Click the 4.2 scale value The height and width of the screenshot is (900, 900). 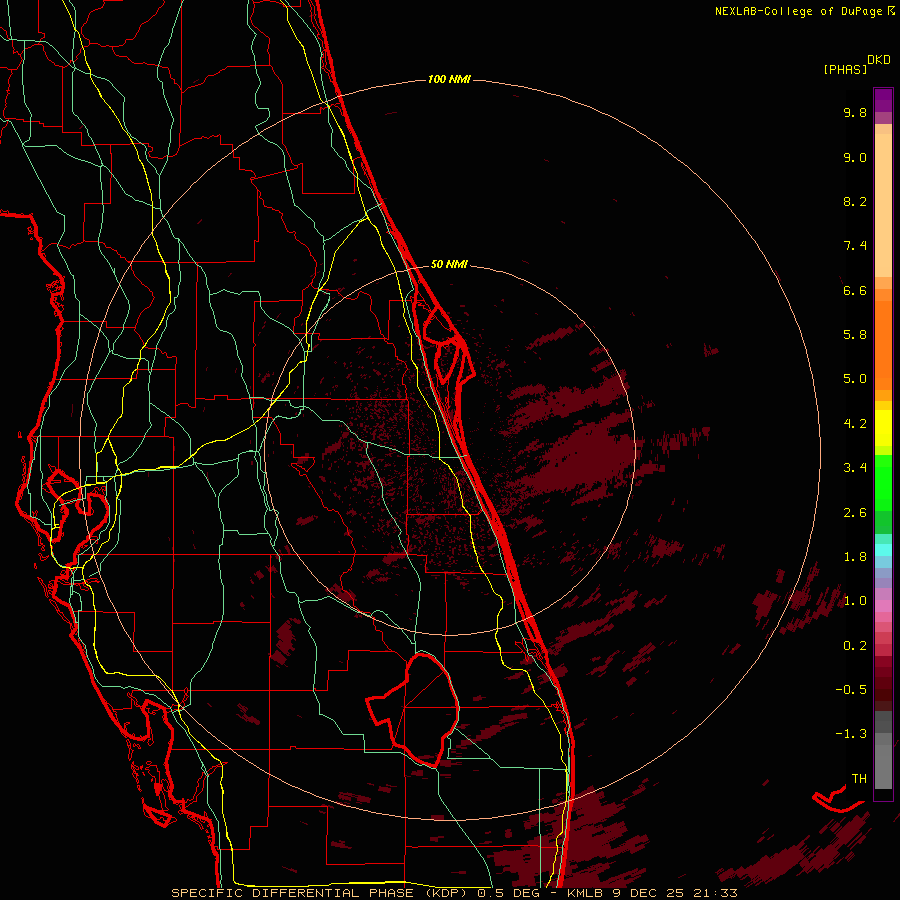[855, 424]
